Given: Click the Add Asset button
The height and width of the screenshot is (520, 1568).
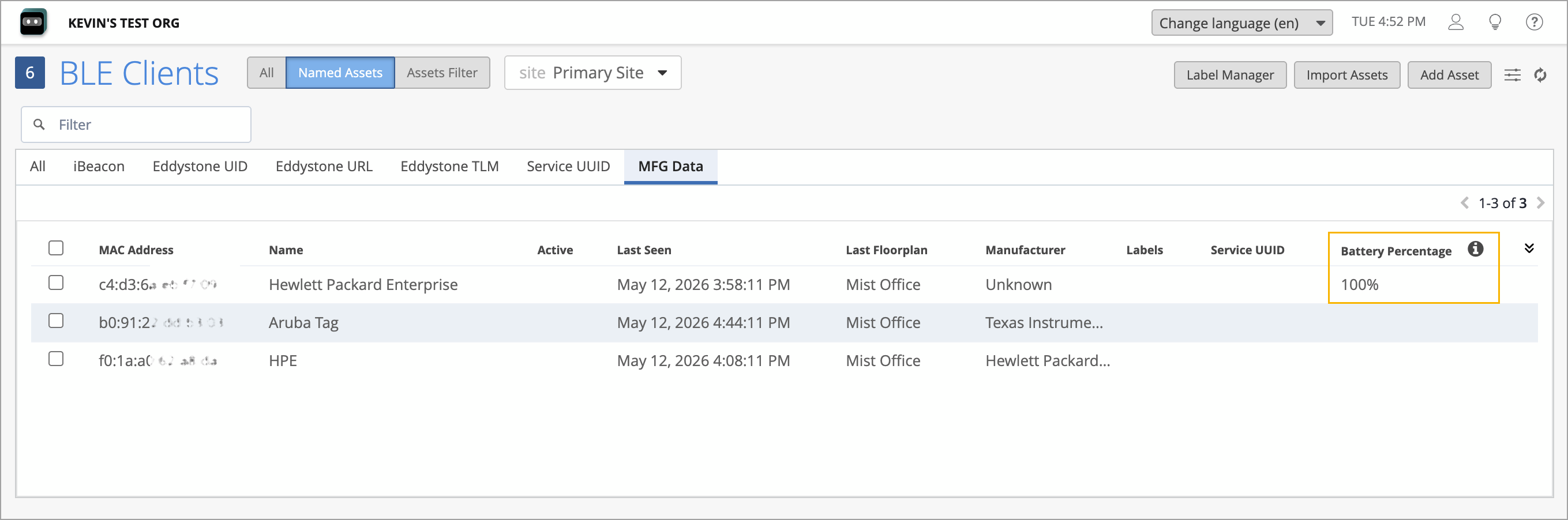Looking at the screenshot, I should click(1449, 75).
